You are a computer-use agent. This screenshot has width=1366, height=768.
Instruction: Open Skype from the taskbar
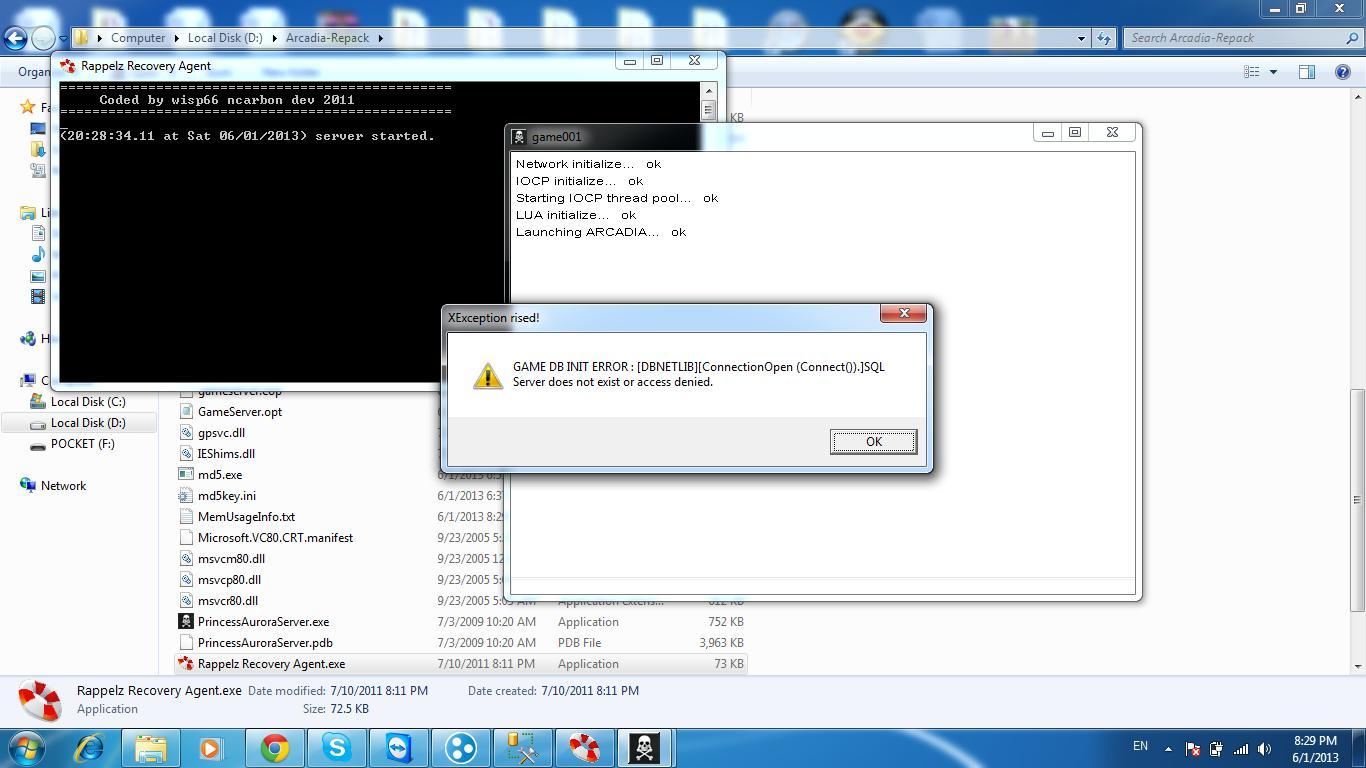click(x=336, y=748)
